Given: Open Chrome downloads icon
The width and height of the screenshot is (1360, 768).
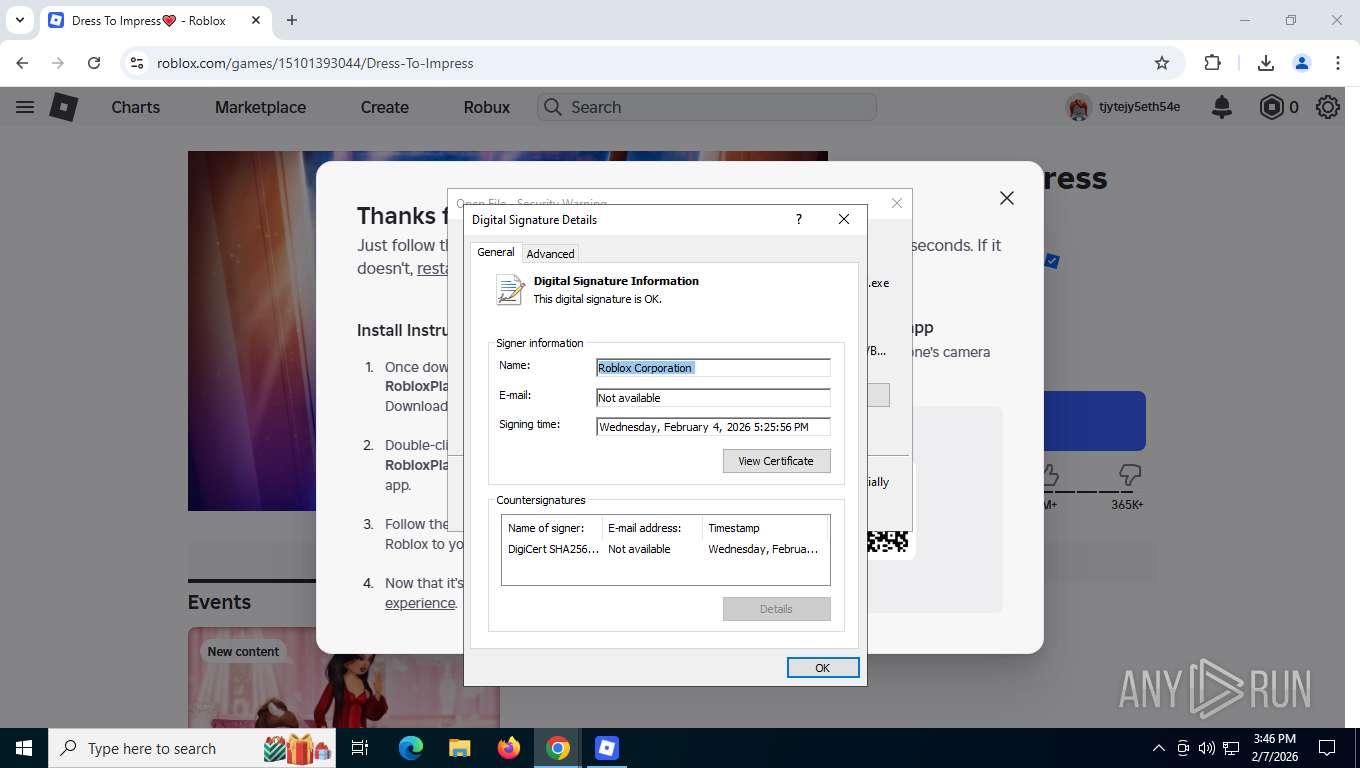Looking at the screenshot, I should coord(1266,63).
